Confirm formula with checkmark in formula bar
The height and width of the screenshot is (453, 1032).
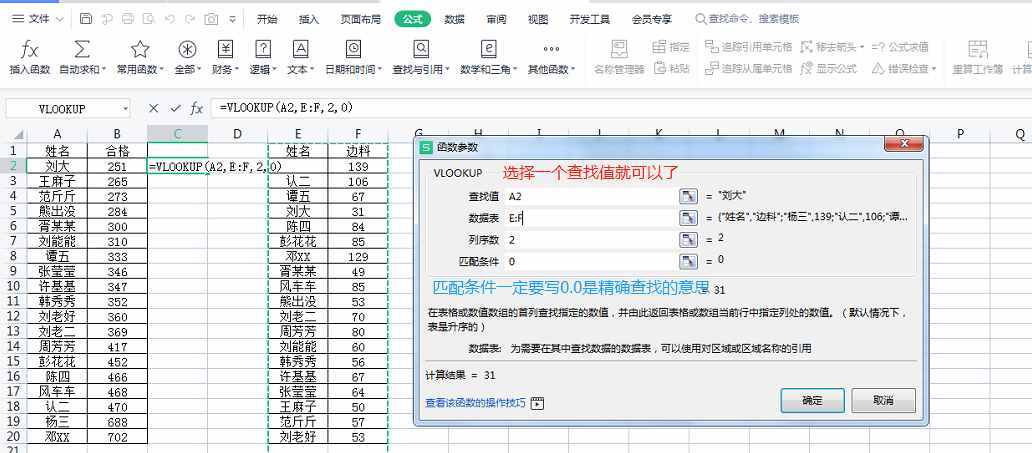pyautogui.click(x=175, y=109)
